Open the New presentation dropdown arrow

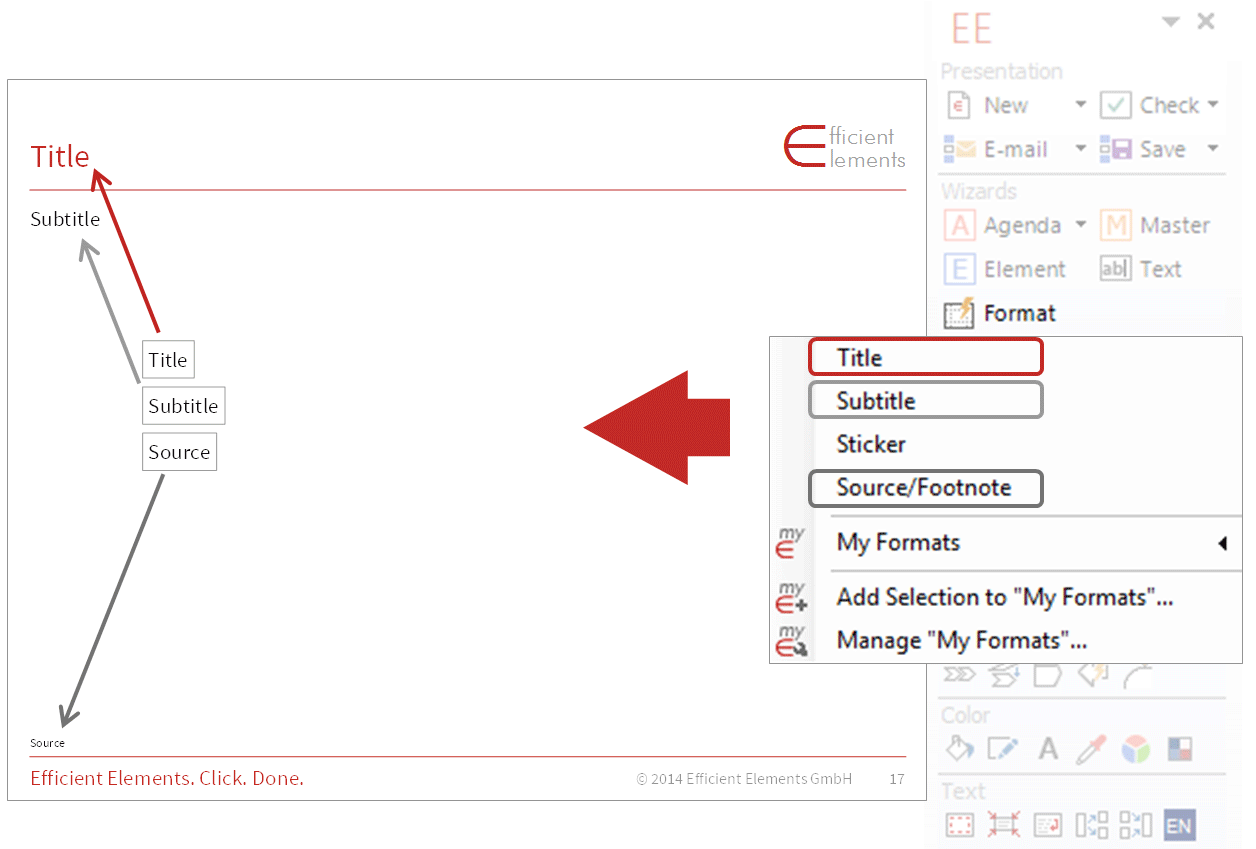click(1082, 105)
